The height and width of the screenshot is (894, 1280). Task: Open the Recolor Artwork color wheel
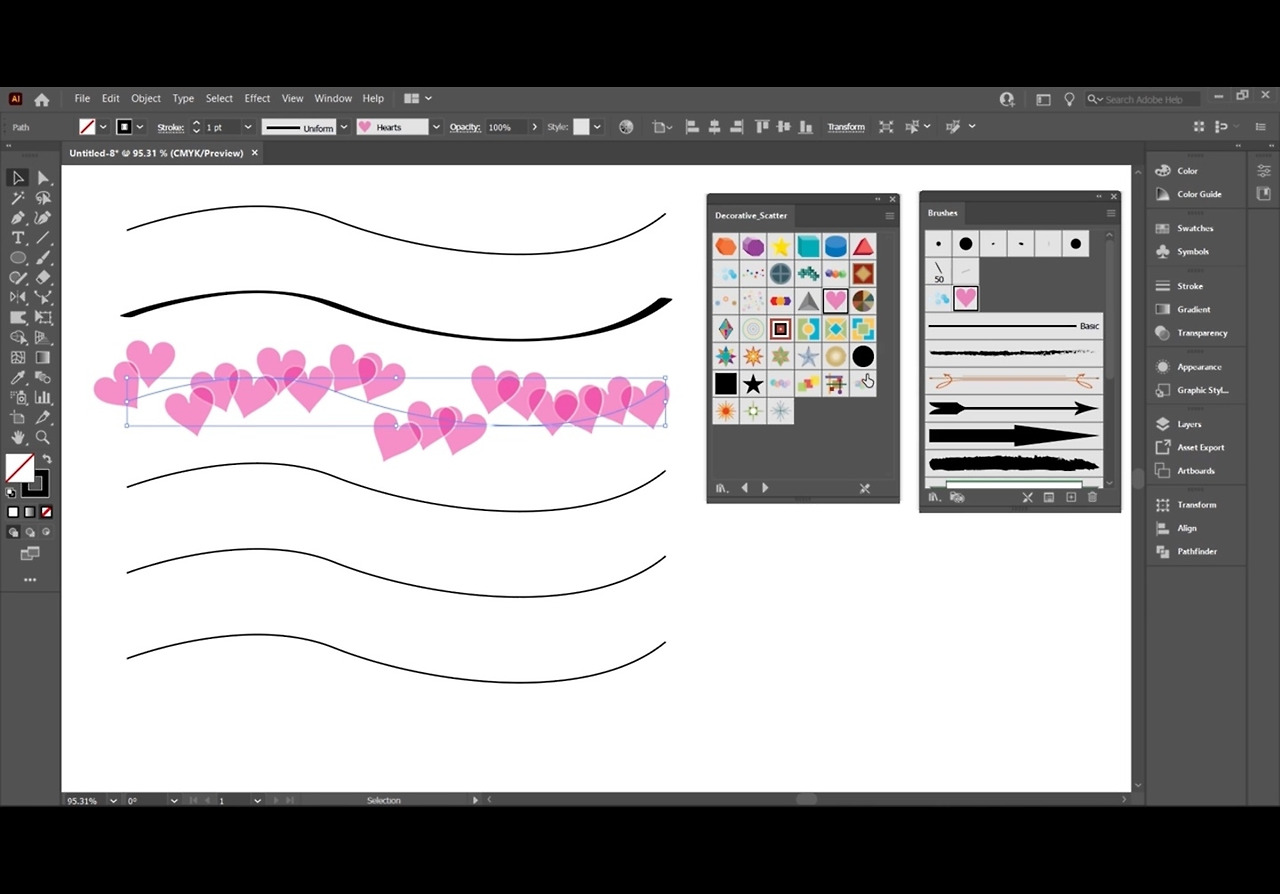626,127
